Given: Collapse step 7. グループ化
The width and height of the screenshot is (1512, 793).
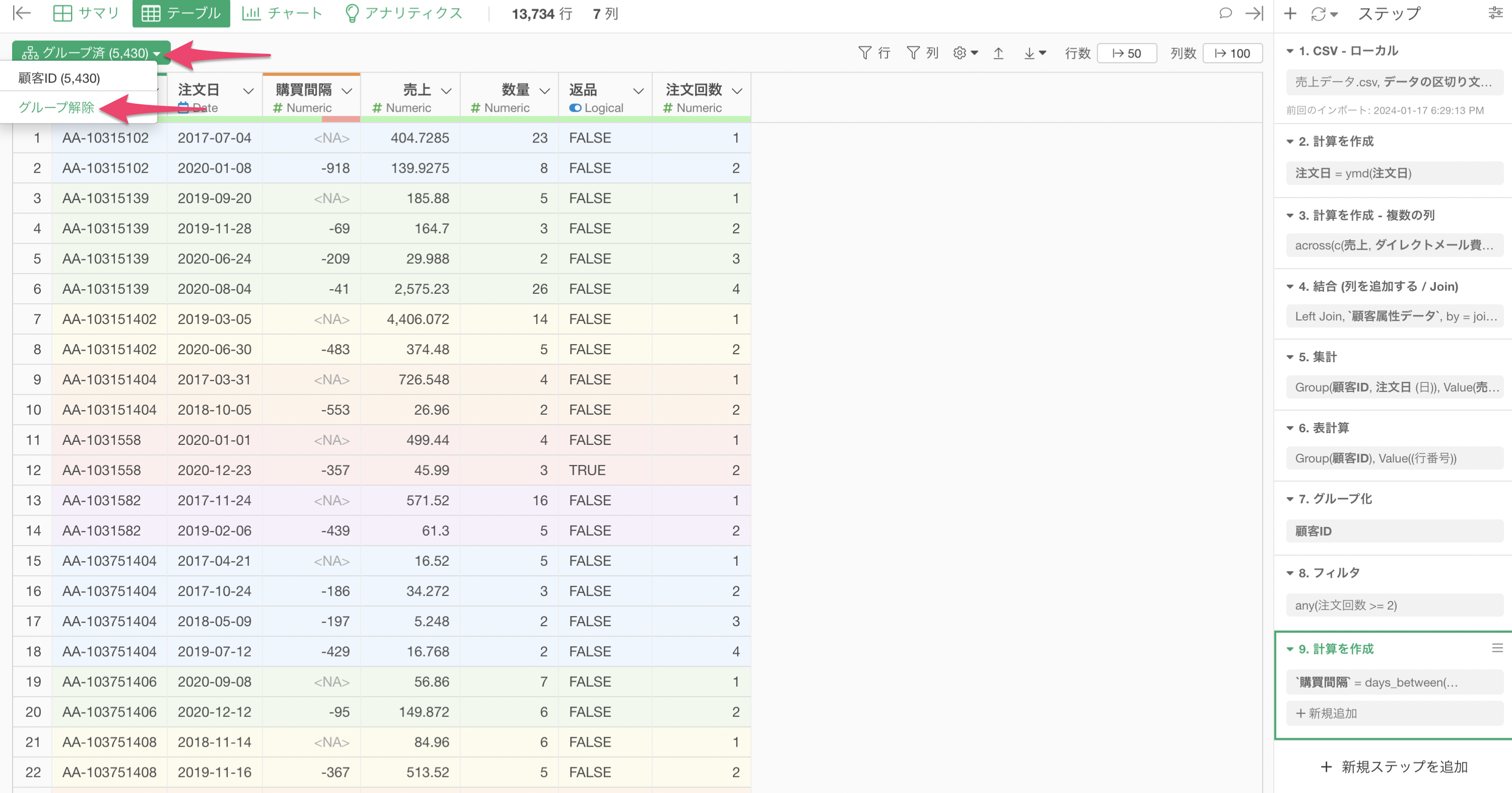Looking at the screenshot, I should tap(1290, 499).
